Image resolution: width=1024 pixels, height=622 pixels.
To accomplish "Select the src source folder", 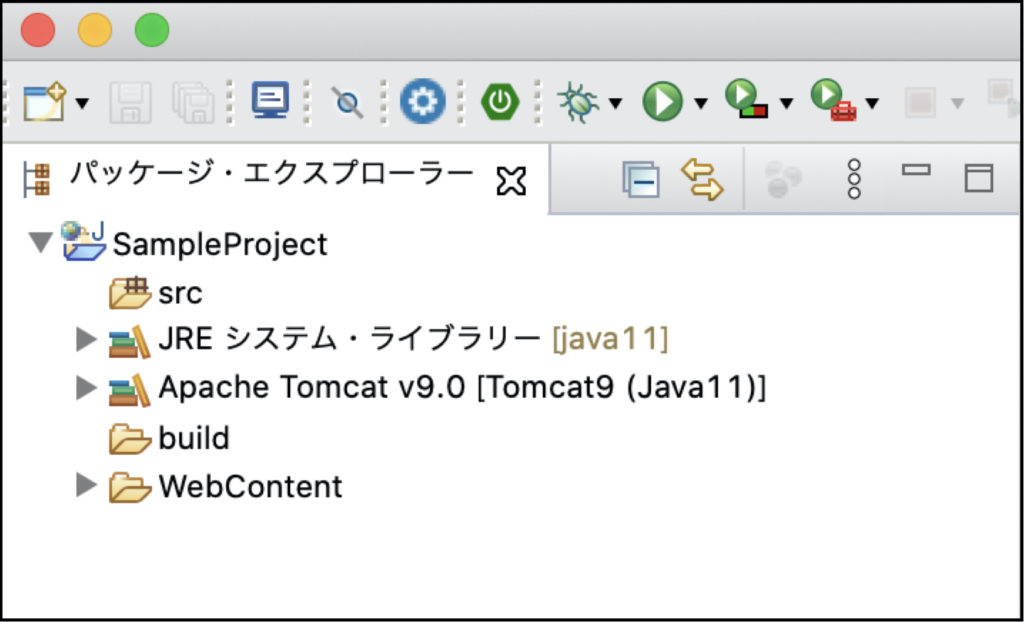I will [179, 294].
